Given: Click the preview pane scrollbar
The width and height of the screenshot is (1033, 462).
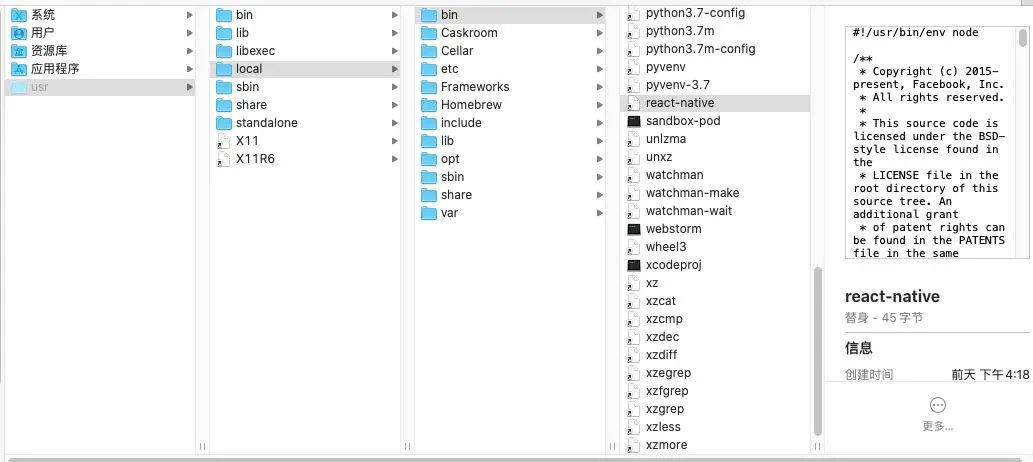Looking at the screenshot, I should pyautogui.click(x=1023, y=40).
